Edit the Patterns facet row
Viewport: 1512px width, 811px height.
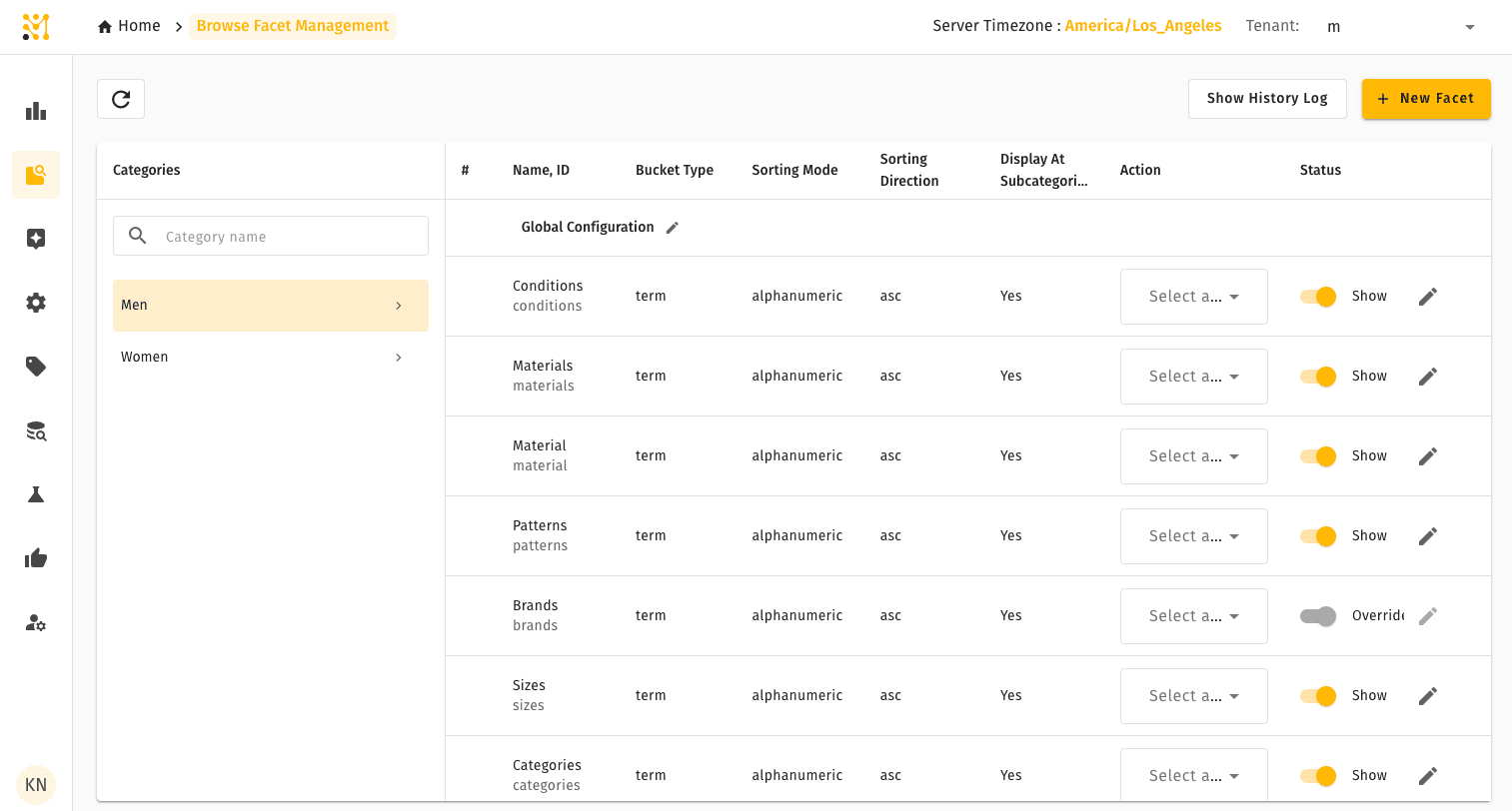1428,536
